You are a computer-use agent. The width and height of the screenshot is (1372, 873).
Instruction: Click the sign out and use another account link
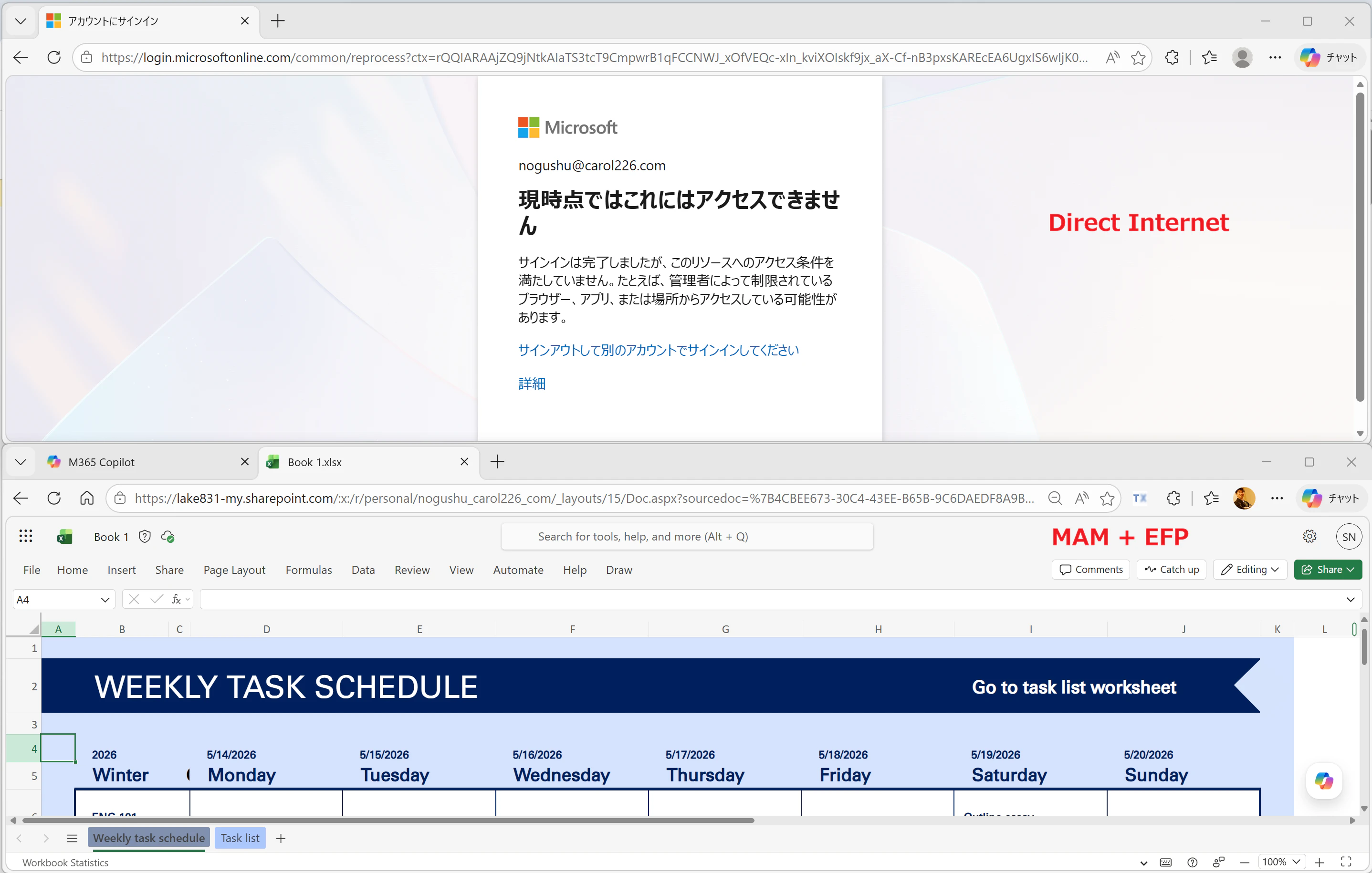tap(658, 350)
